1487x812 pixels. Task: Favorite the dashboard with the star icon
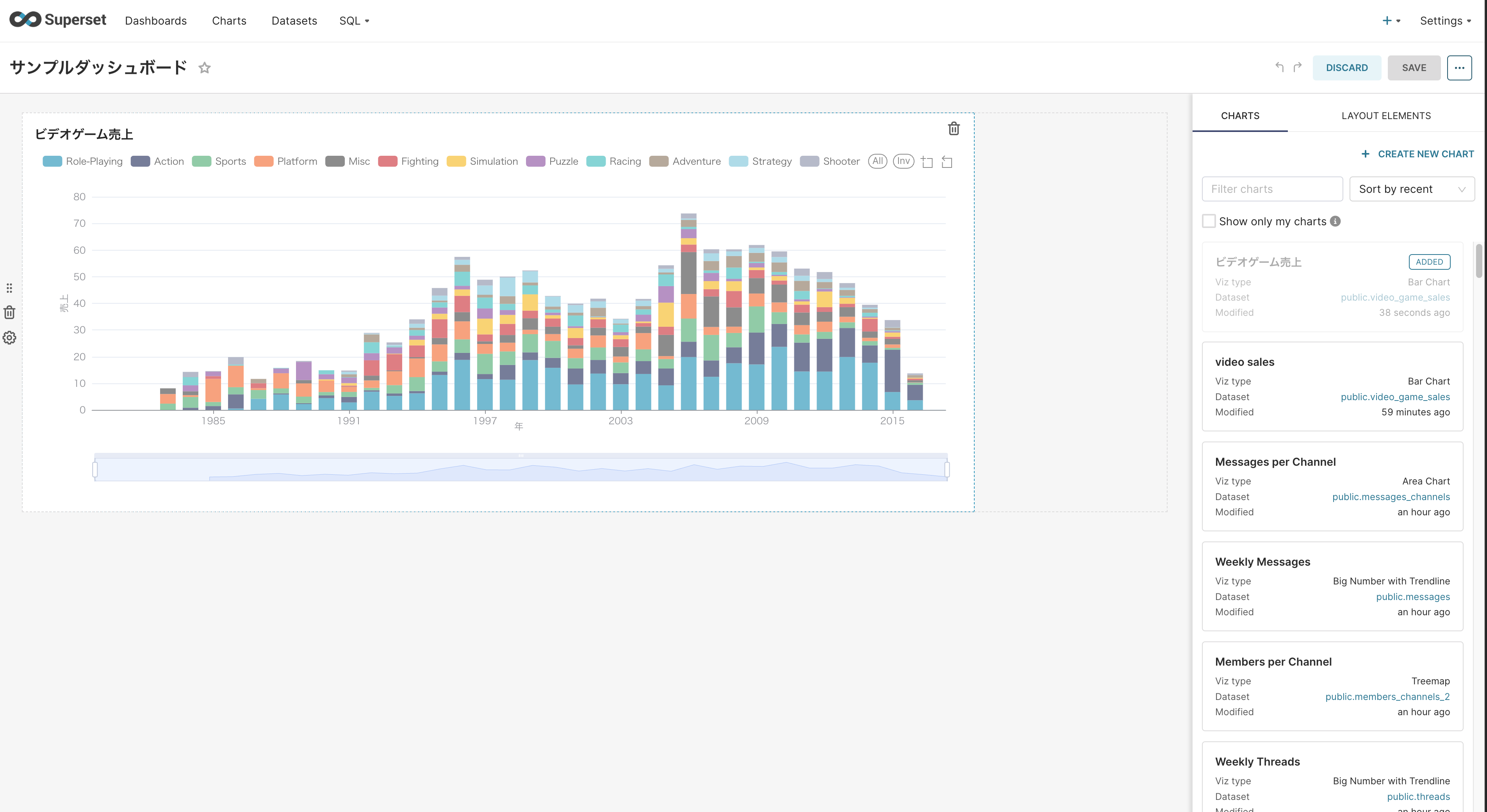click(x=204, y=68)
